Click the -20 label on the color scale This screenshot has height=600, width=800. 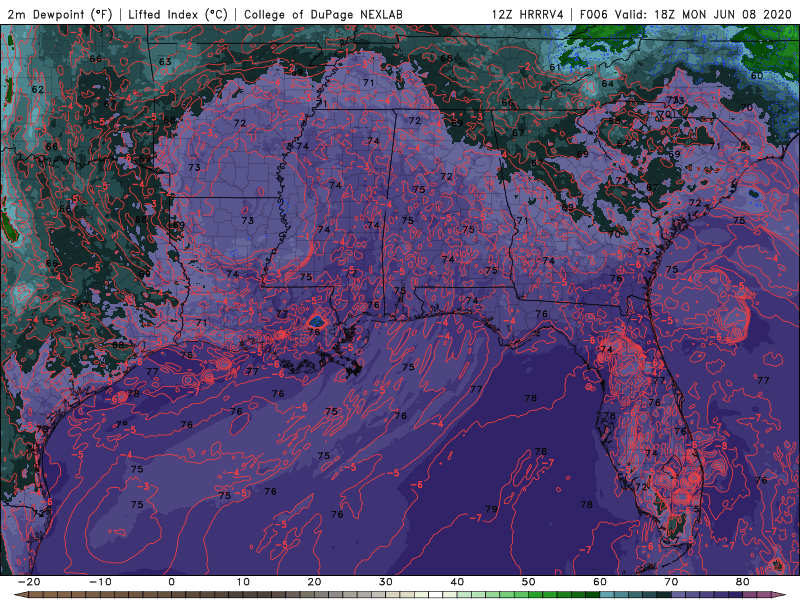click(29, 582)
